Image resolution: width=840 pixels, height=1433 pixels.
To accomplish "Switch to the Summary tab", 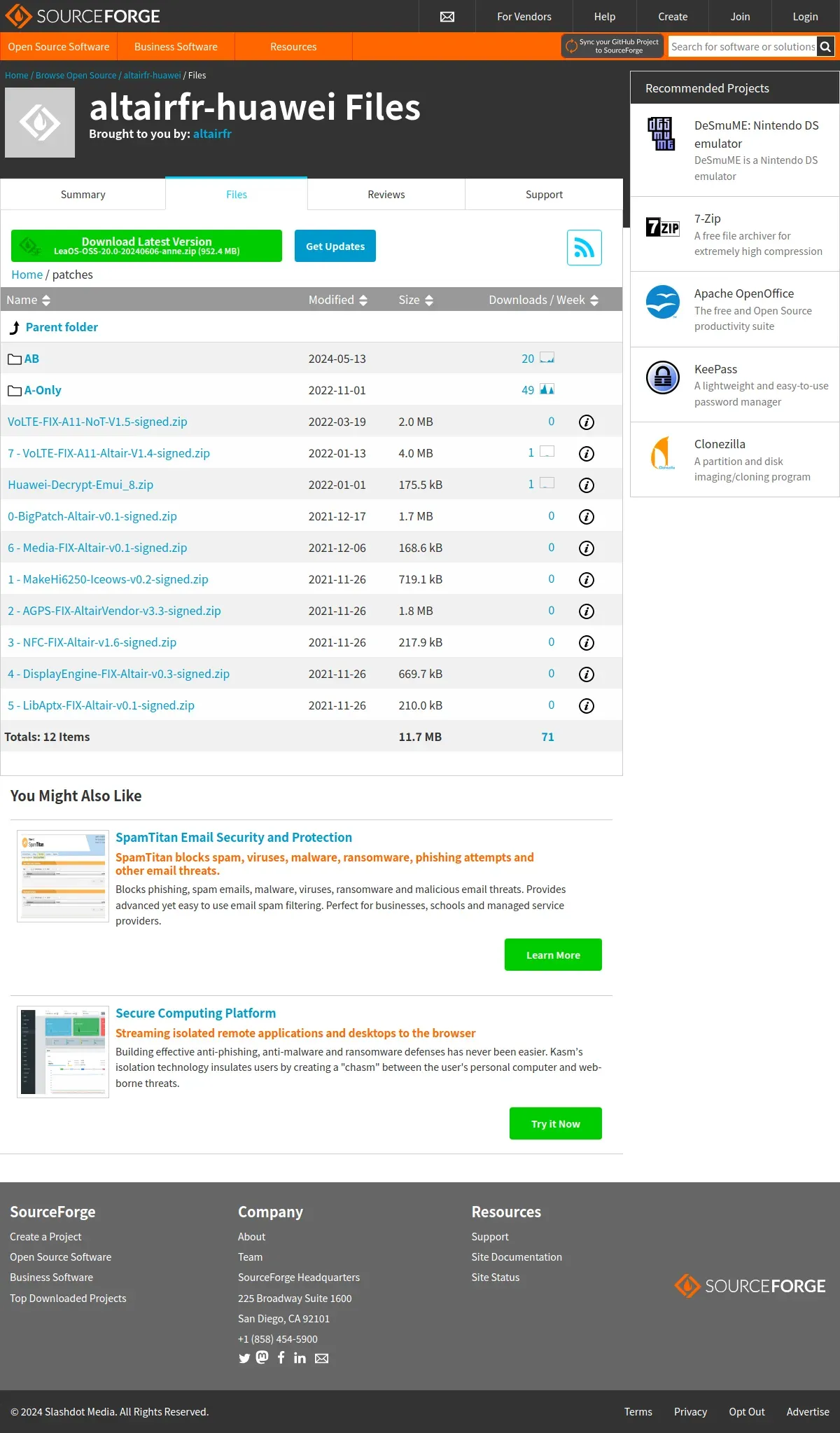I will point(83,194).
